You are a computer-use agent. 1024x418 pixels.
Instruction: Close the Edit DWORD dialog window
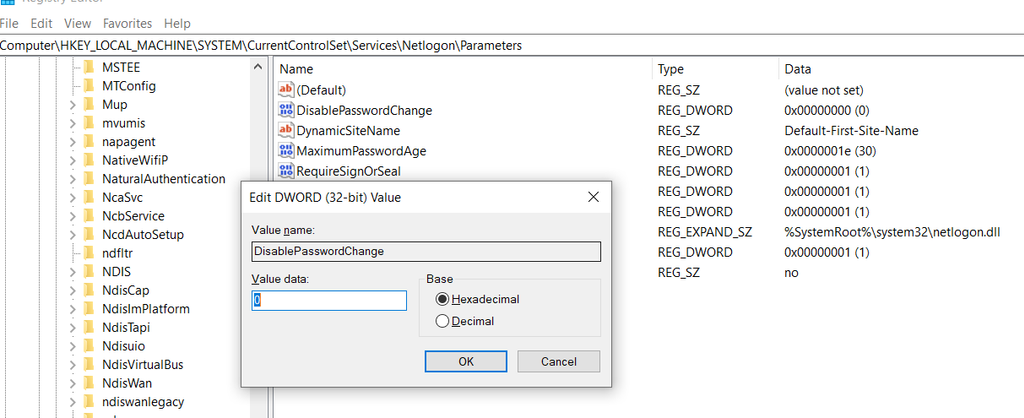pos(593,197)
